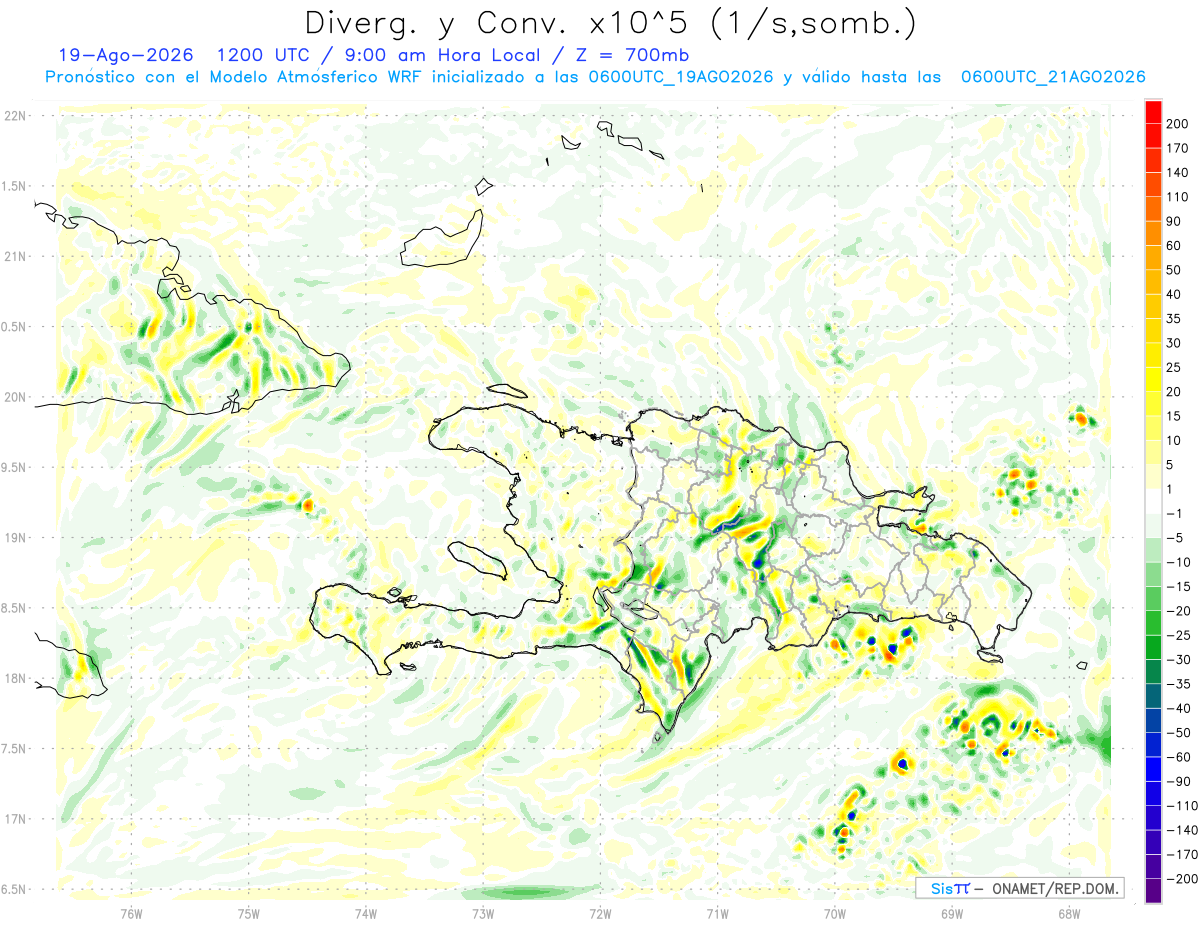The height and width of the screenshot is (927, 1200).
Task: Click the '76W' longitude label
Action: 131,912
